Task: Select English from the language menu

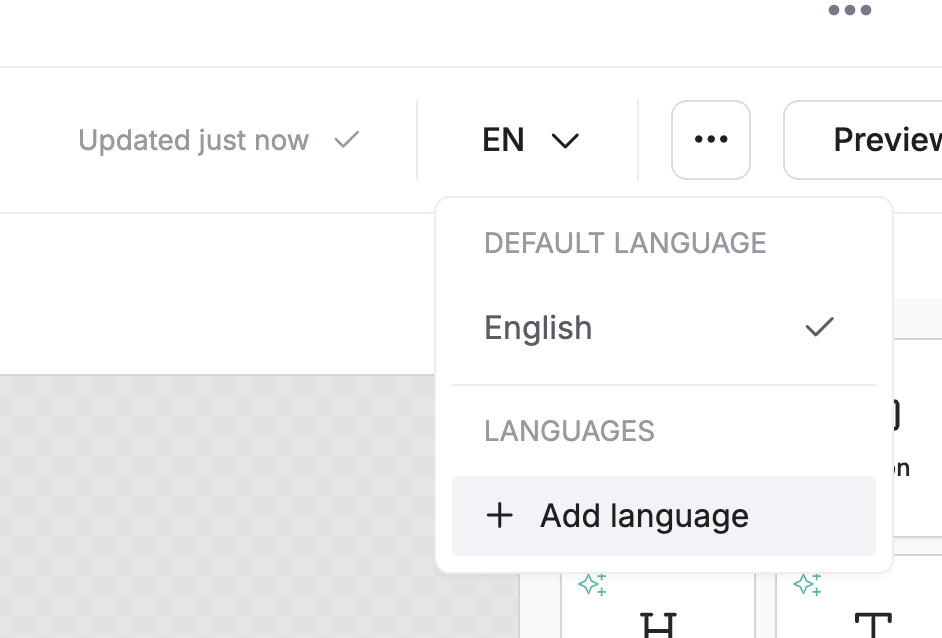Action: click(538, 328)
